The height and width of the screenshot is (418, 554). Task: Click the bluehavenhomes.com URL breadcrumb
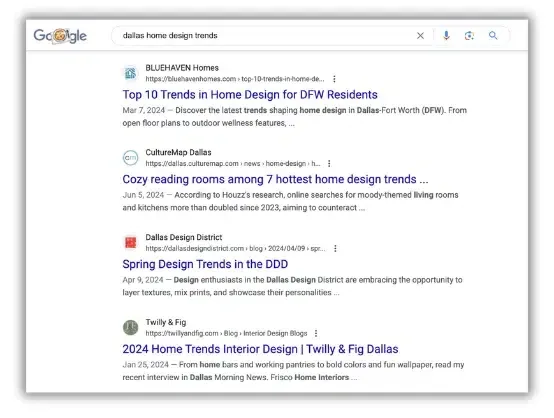(235, 79)
